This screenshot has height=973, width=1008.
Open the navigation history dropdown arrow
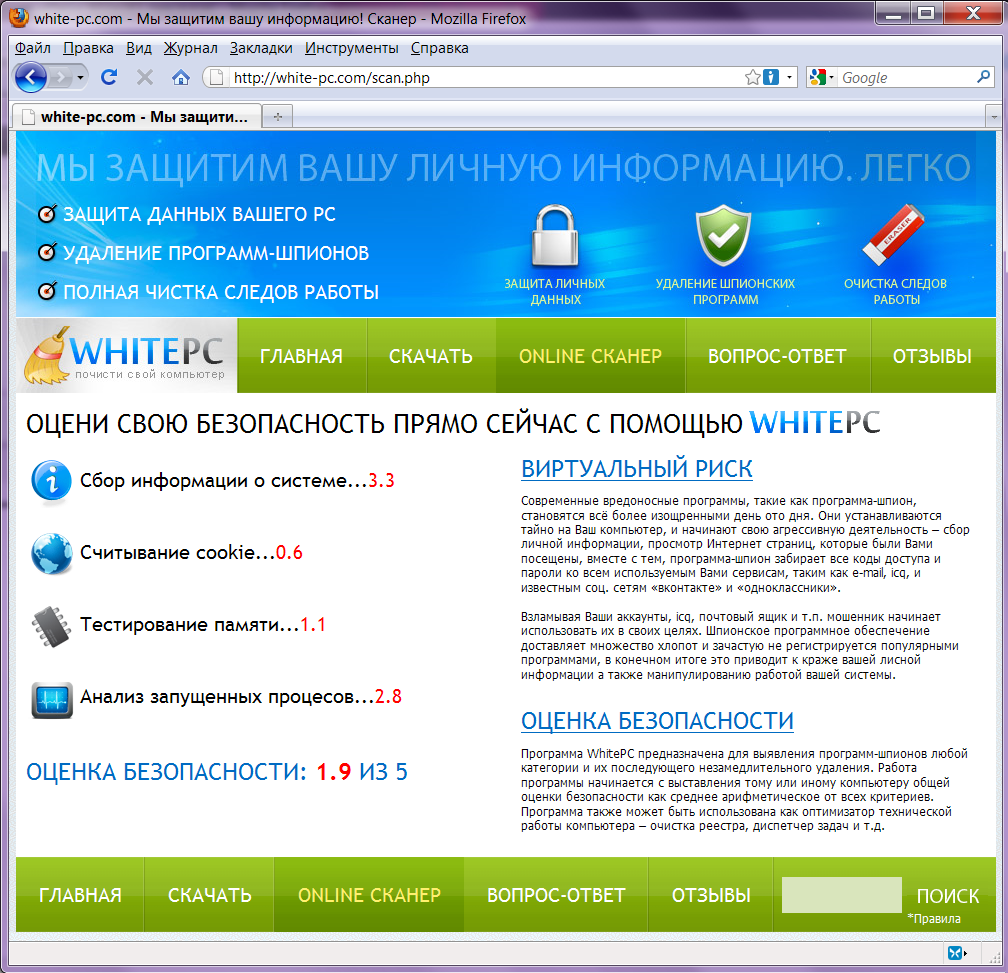click(80, 78)
